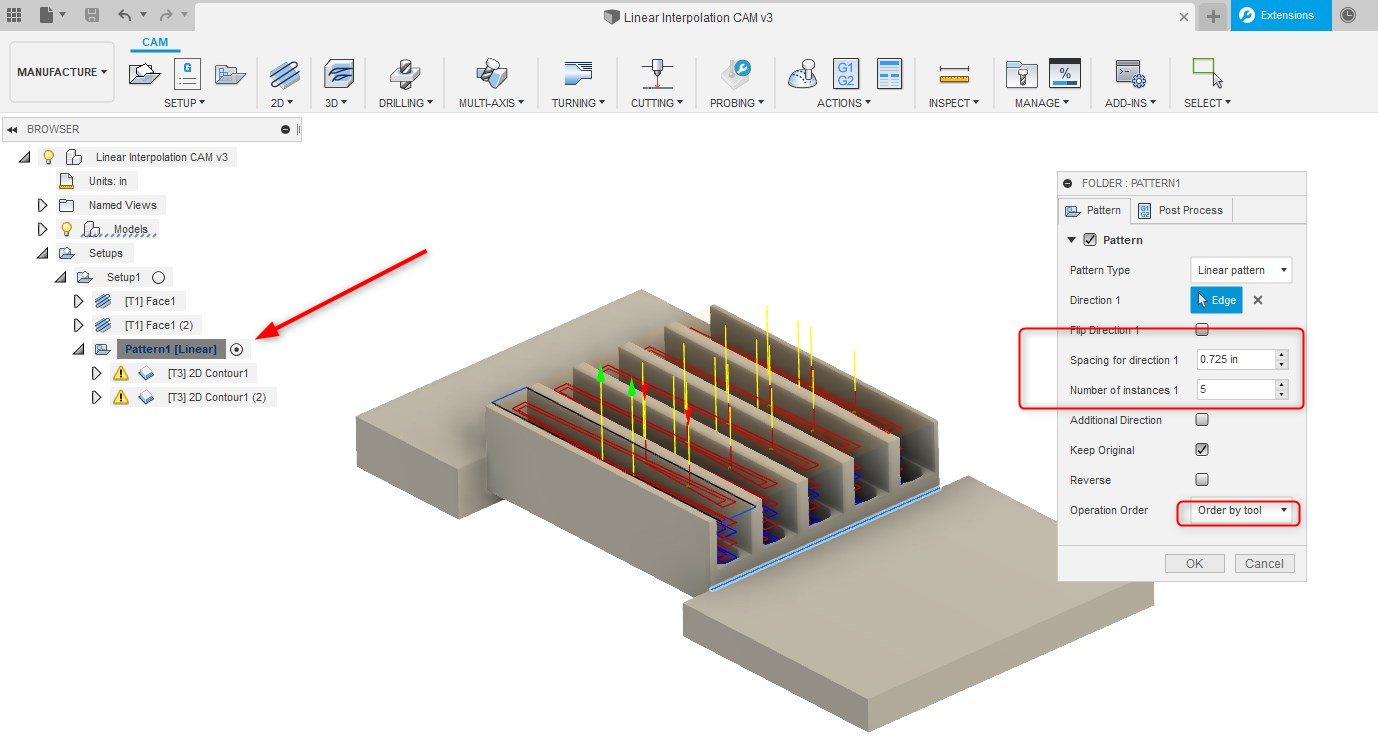This screenshot has width=1378, height=754.
Task: Click the Drilling tool icon
Action: [x=404, y=74]
